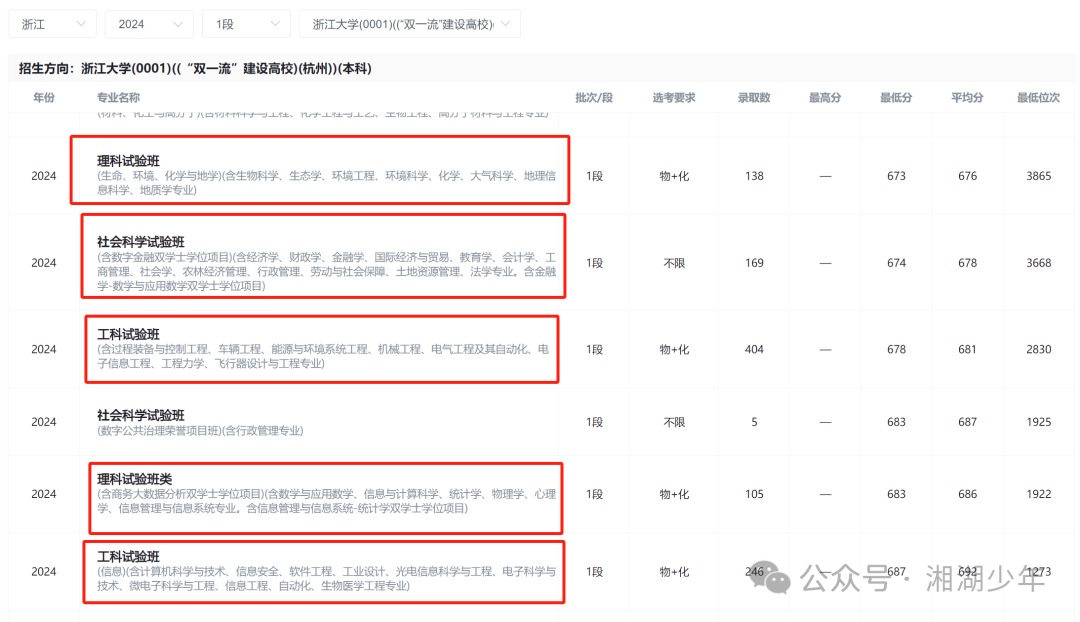Click average score 678 in the 169 row
Image resolution: width=1080 pixels, height=622 pixels.
click(967, 262)
